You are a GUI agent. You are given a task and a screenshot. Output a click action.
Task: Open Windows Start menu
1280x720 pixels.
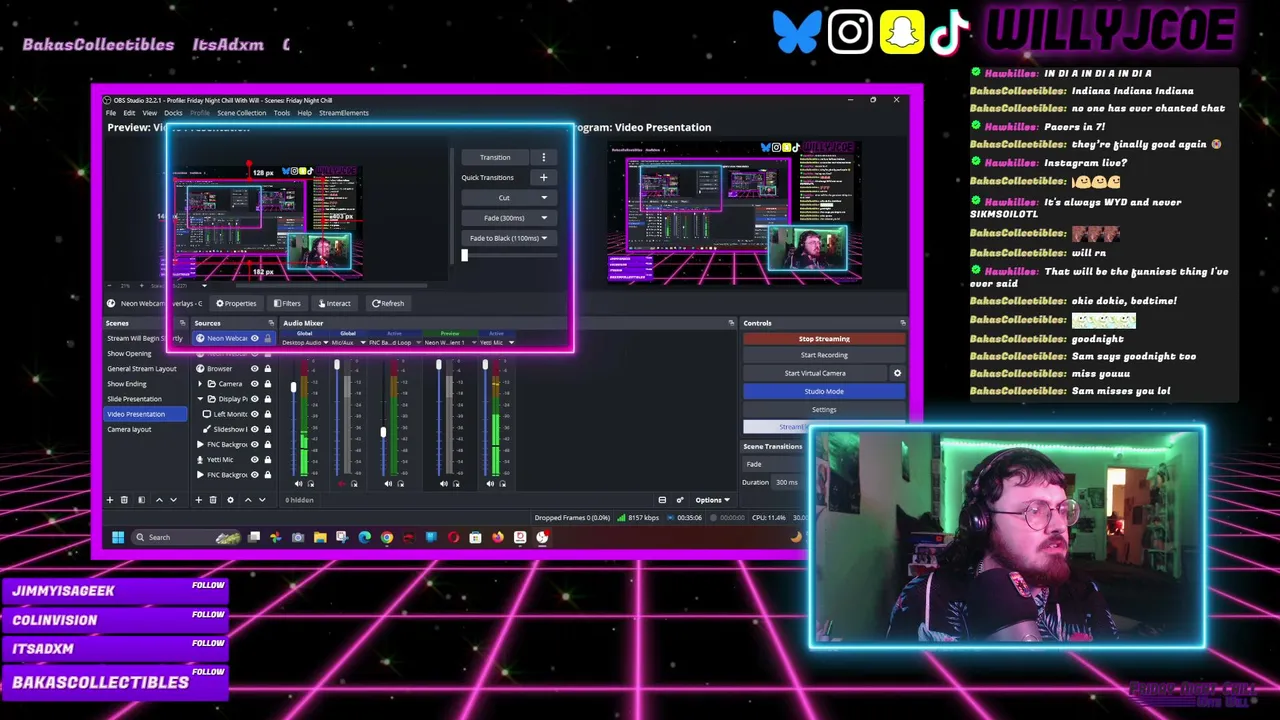click(118, 537)
